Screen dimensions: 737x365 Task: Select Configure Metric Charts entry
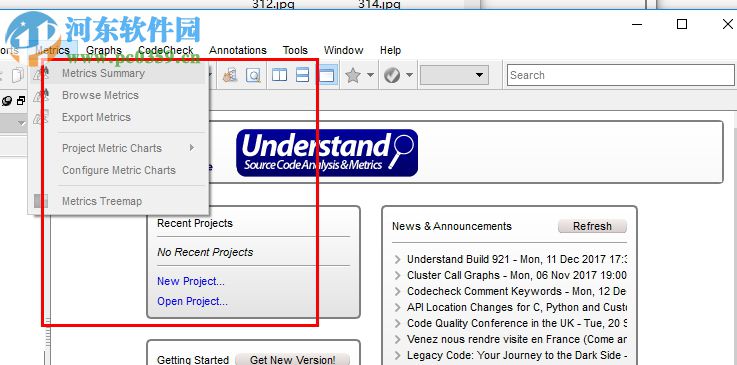coord(118,170)
